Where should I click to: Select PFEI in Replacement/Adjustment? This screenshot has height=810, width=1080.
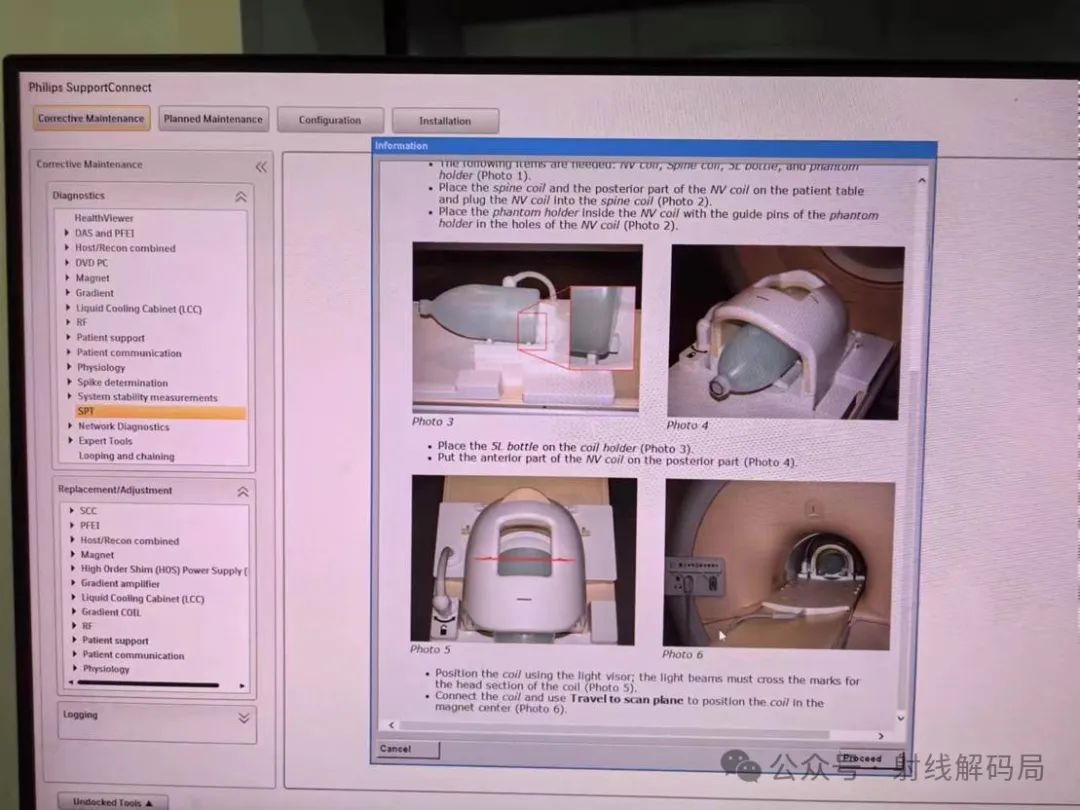point(90,525)
